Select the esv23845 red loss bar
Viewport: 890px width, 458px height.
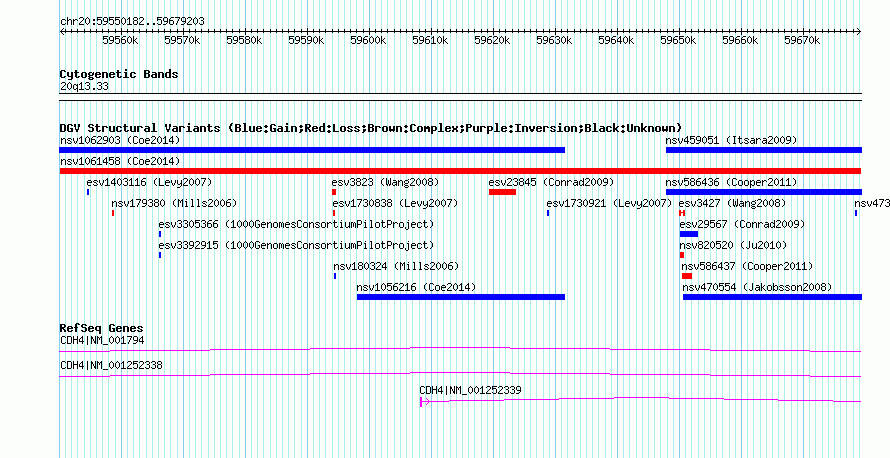pyautogui.click(x=502, y=192)
